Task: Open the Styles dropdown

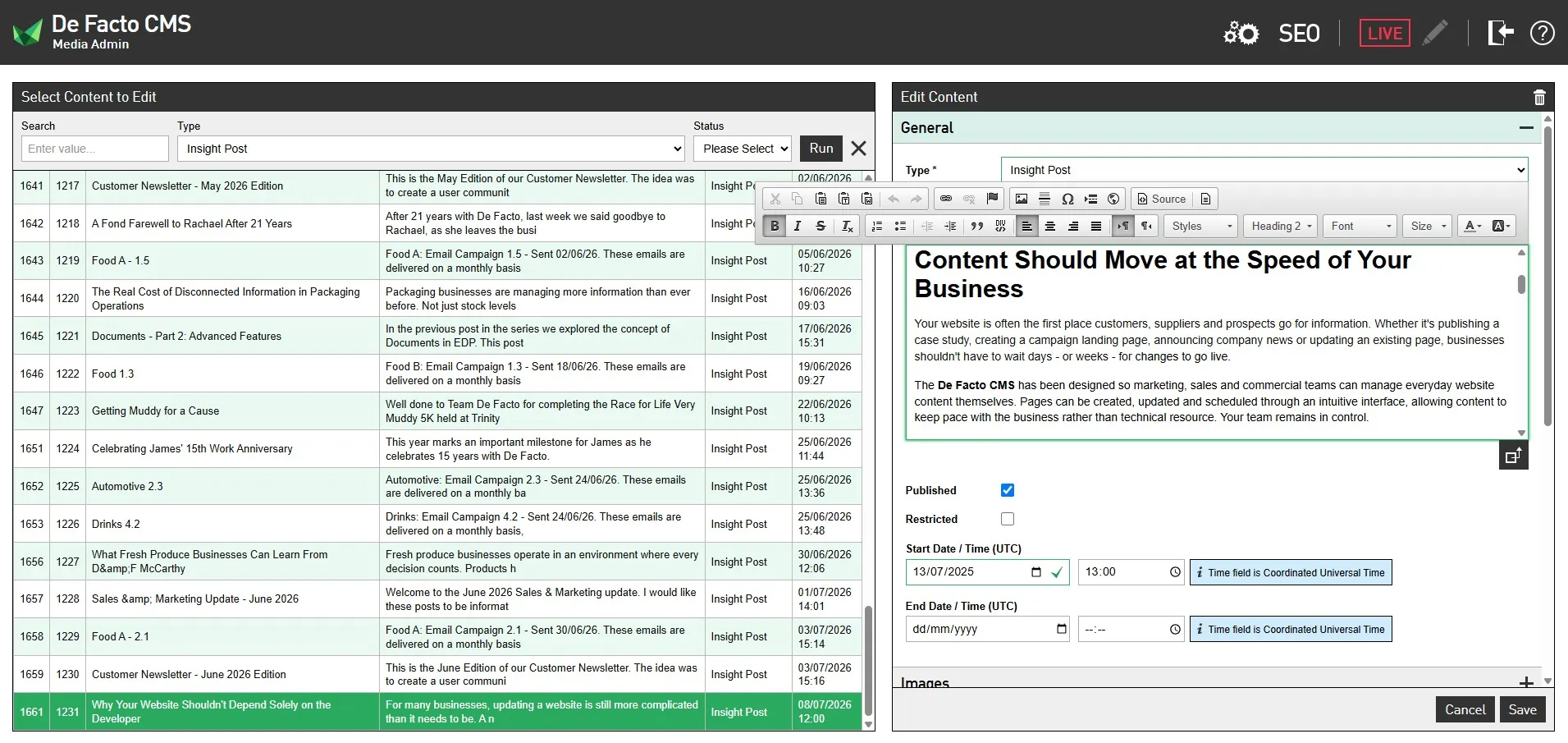Action: coord(1200,227)
